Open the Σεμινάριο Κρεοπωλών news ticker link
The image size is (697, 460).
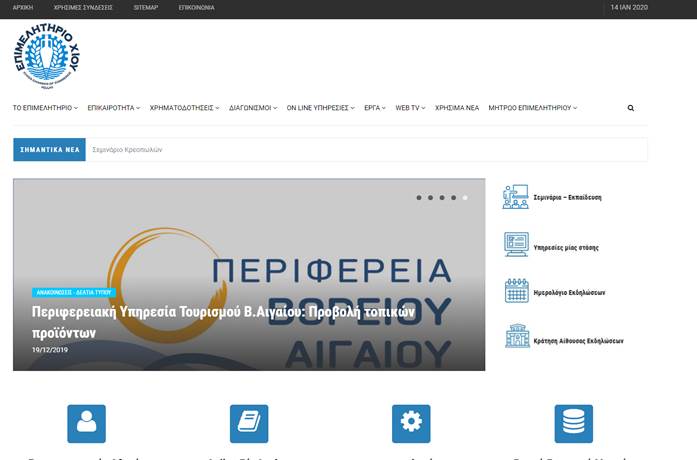[127, 150]
